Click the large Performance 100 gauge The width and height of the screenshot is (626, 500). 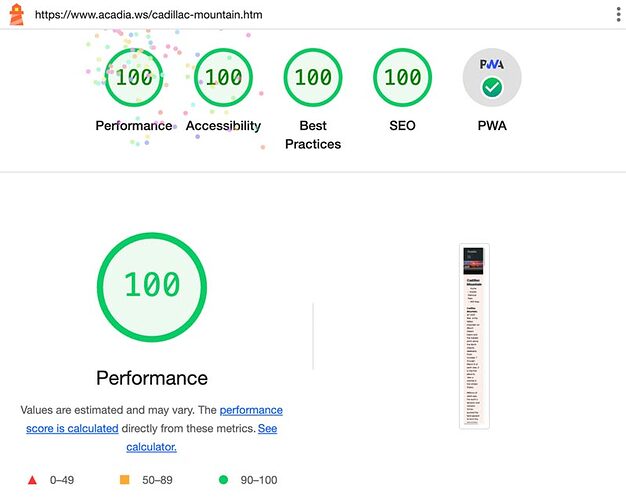(152, 285)
